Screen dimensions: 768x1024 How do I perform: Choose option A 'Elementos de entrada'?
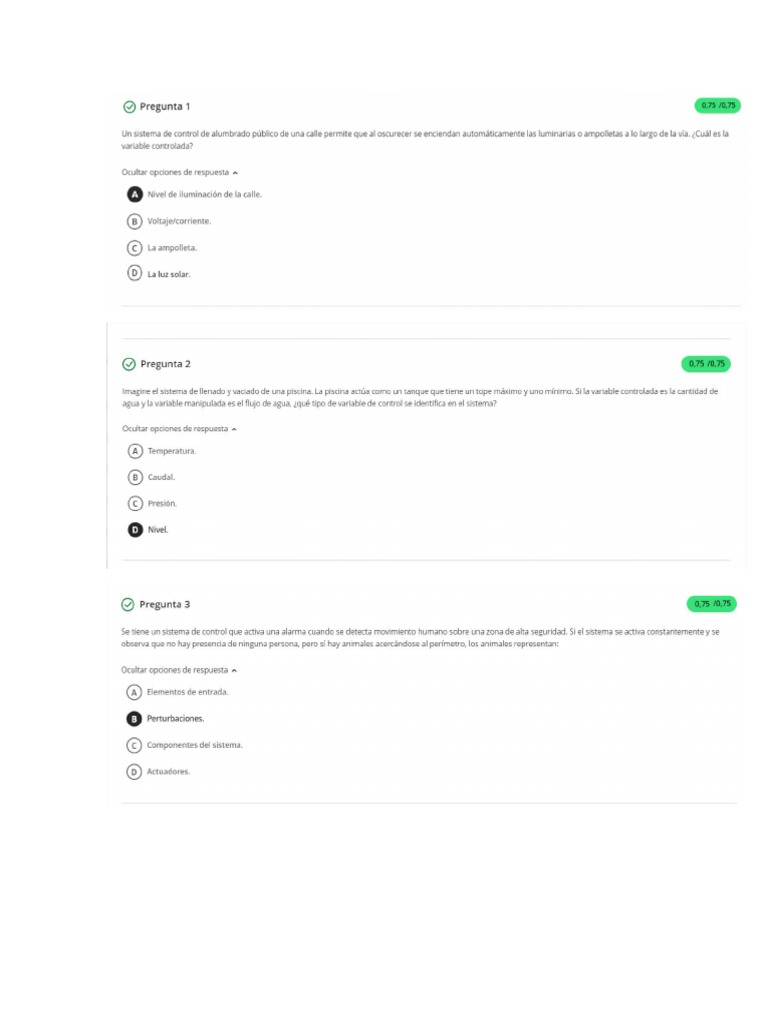pyautogui.click(x=134, y=692)
